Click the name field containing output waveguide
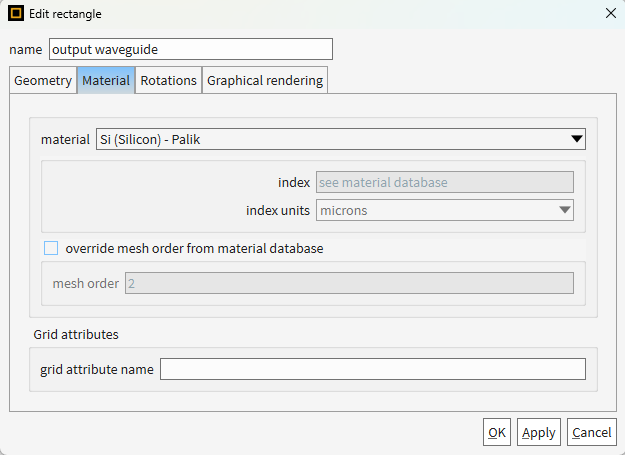The height and width of the screenshot is (455, 625). point(191,49)
